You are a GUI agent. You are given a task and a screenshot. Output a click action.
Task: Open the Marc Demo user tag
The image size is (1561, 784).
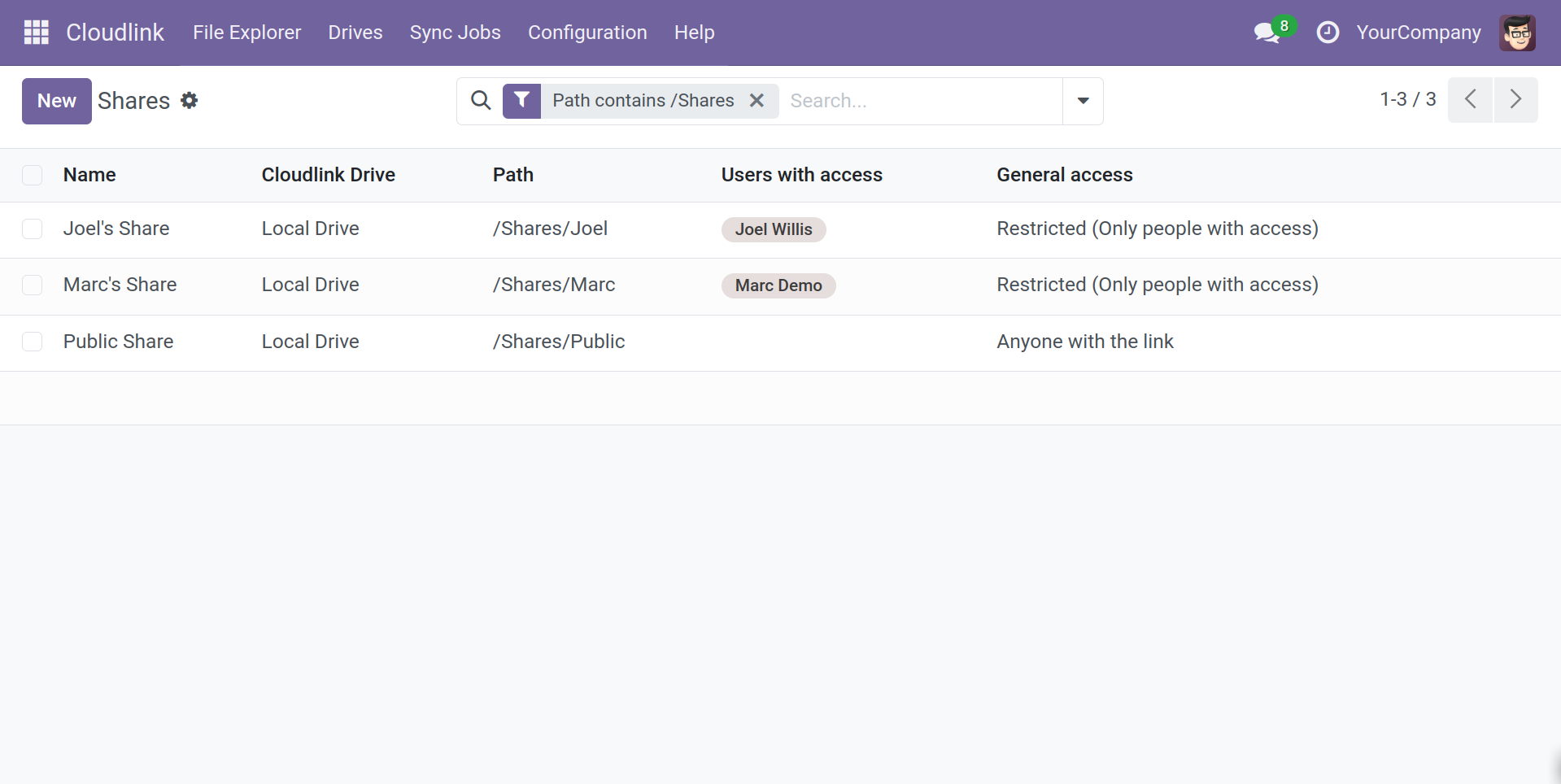point(778,285)
